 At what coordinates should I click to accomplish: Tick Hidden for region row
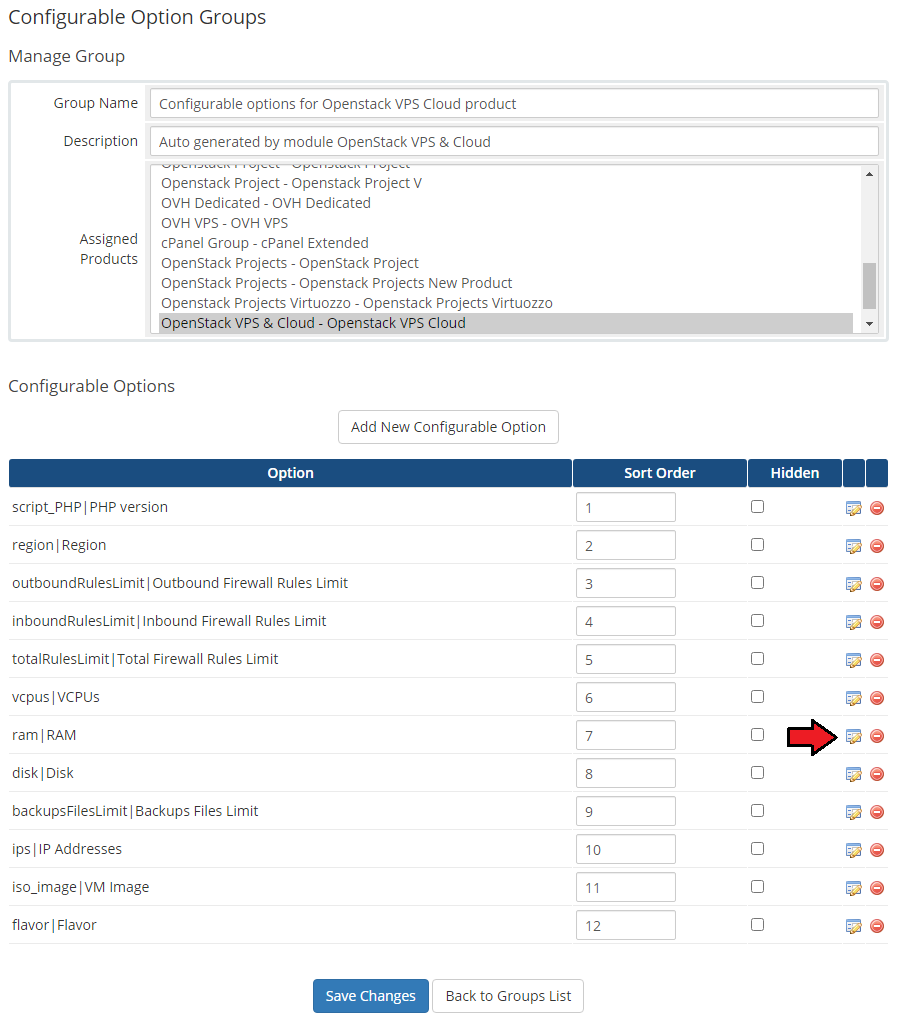click(757, 545)
